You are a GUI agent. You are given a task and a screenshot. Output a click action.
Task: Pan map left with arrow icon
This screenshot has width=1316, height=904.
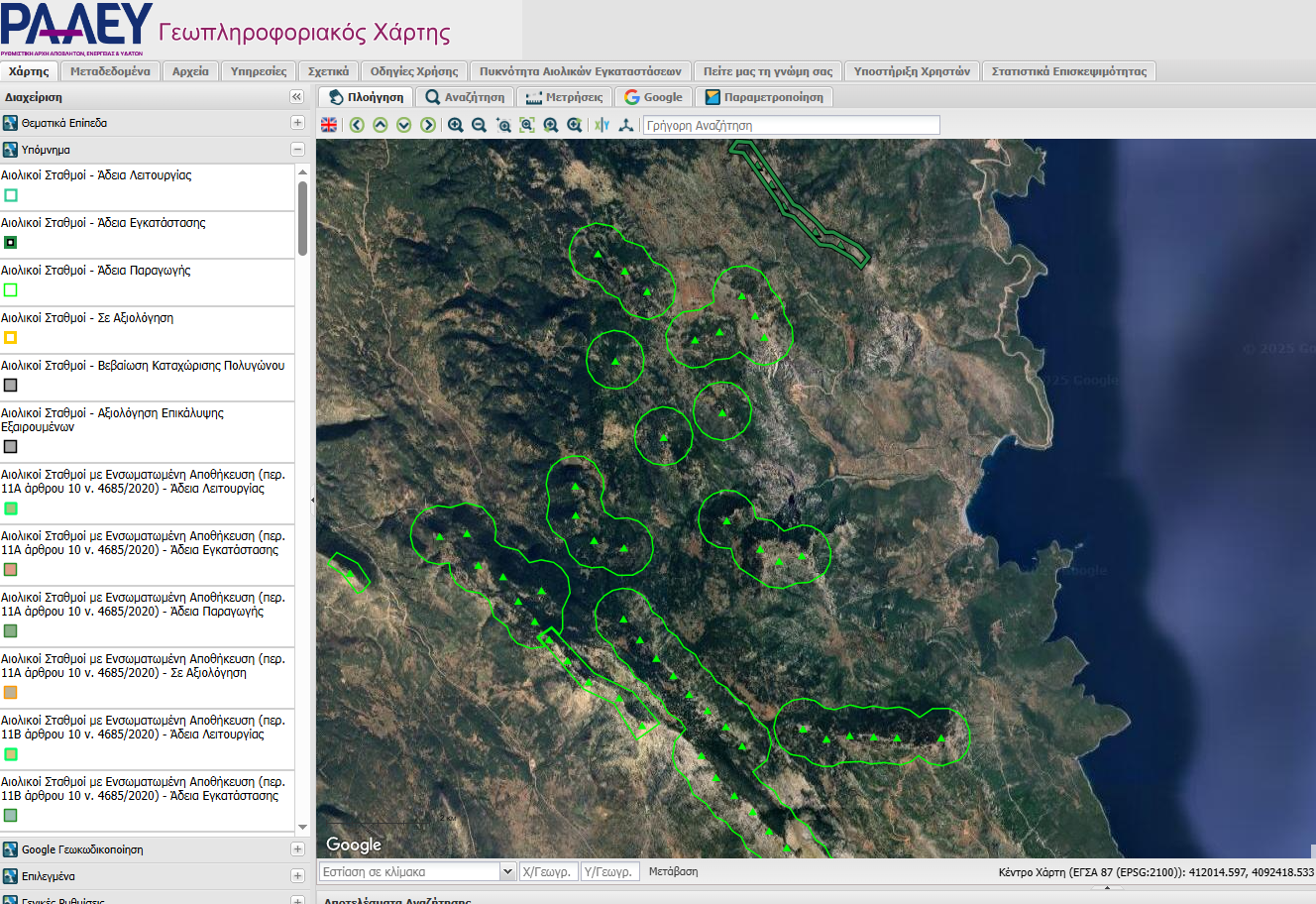tap(357, 125)
